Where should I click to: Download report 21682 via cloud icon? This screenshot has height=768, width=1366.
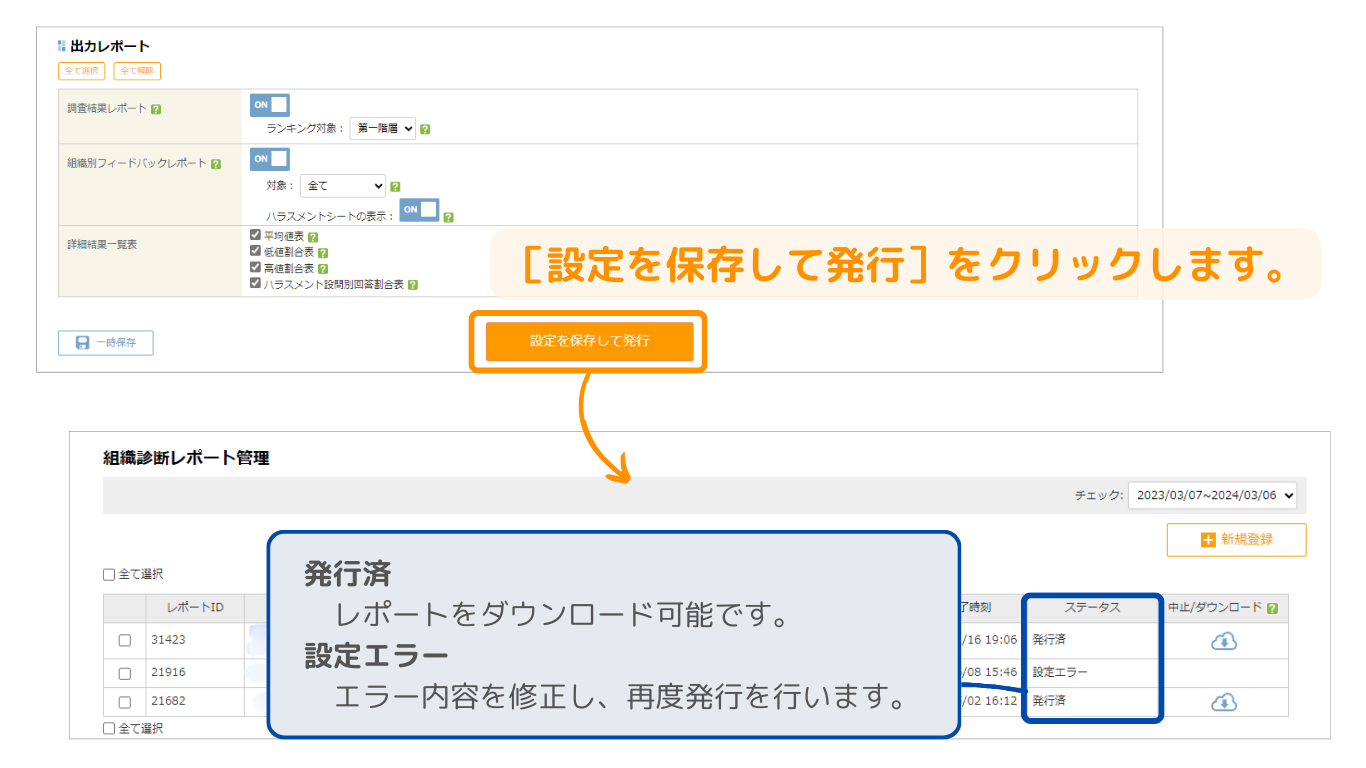tap(1224, 702)
